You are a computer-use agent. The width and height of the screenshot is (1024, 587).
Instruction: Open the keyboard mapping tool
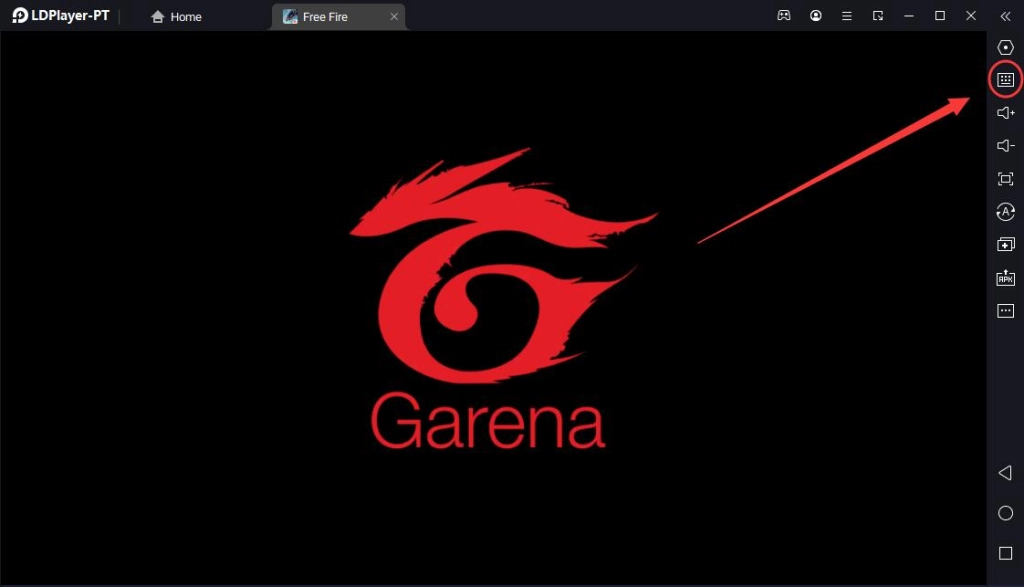pos(1005,80)
